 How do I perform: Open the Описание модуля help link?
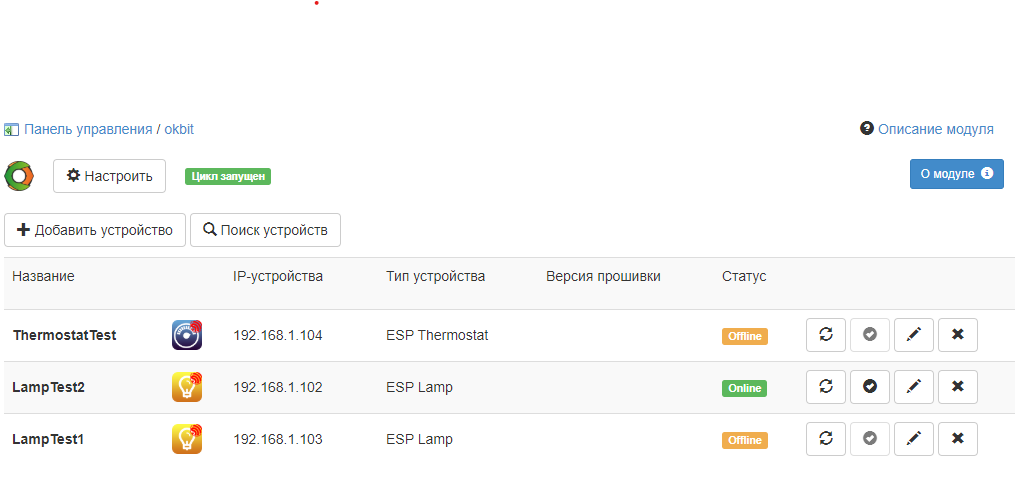tap(935, 129)
